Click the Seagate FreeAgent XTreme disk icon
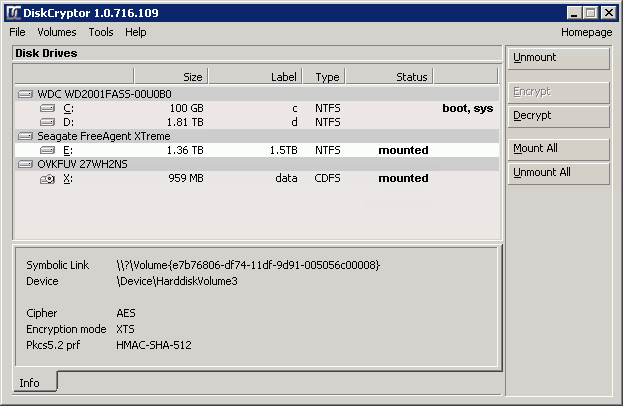Image resolution: width=623 pixels, height=406 pixels. point(25,136)
